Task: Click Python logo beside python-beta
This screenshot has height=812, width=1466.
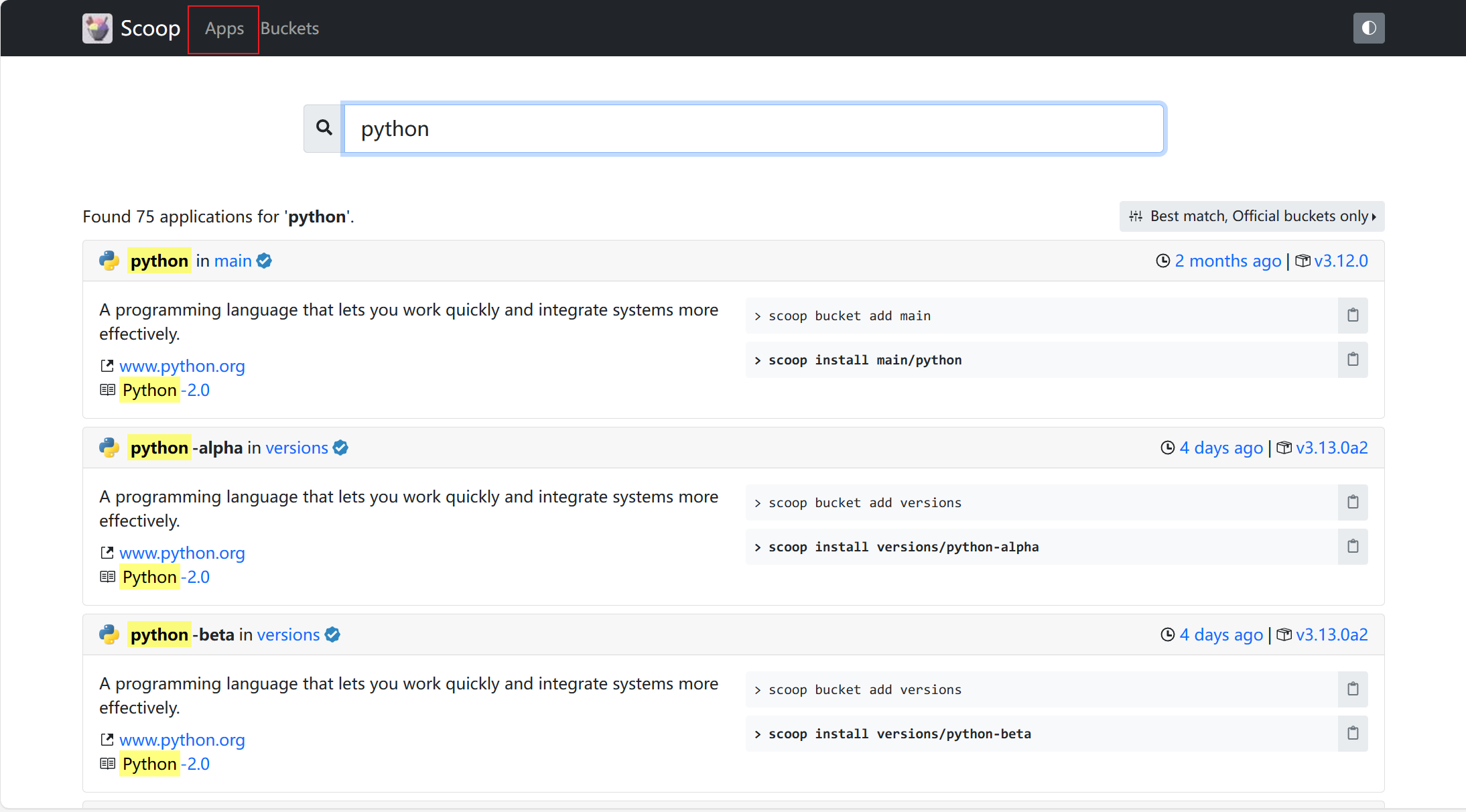Action: click(x=109, y=634)
